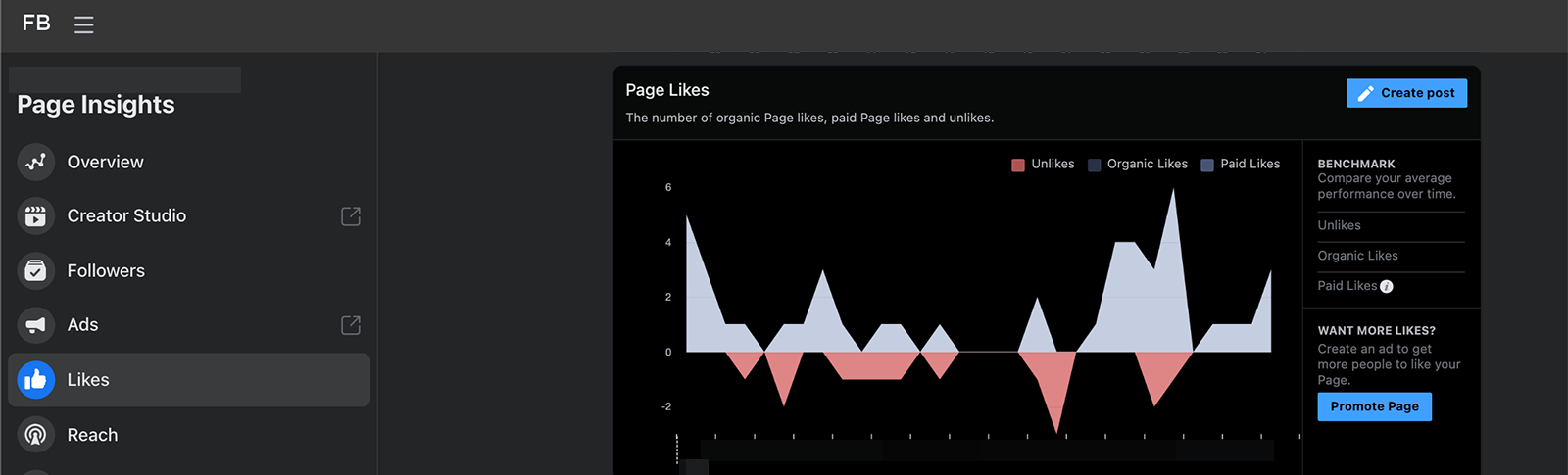Click the Ads megaphone icon
The height and width of the screenshot is (475, 1568).
coord(35,325)
